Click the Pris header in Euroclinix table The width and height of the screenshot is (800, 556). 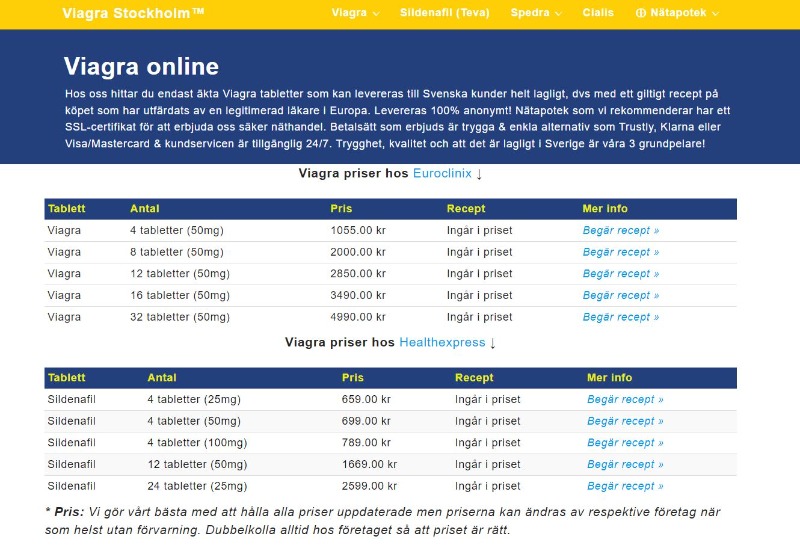click(341, 209)
